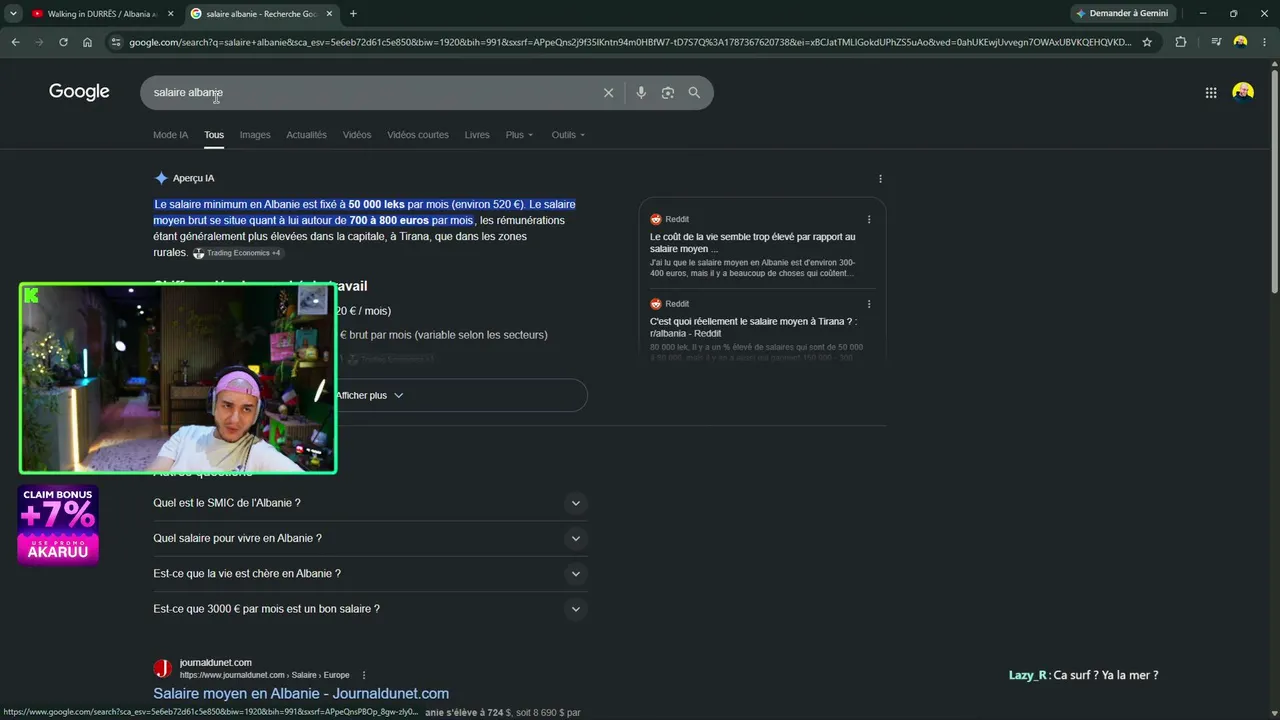
Task: Select the Tous results tab
Action: [214, 135]
